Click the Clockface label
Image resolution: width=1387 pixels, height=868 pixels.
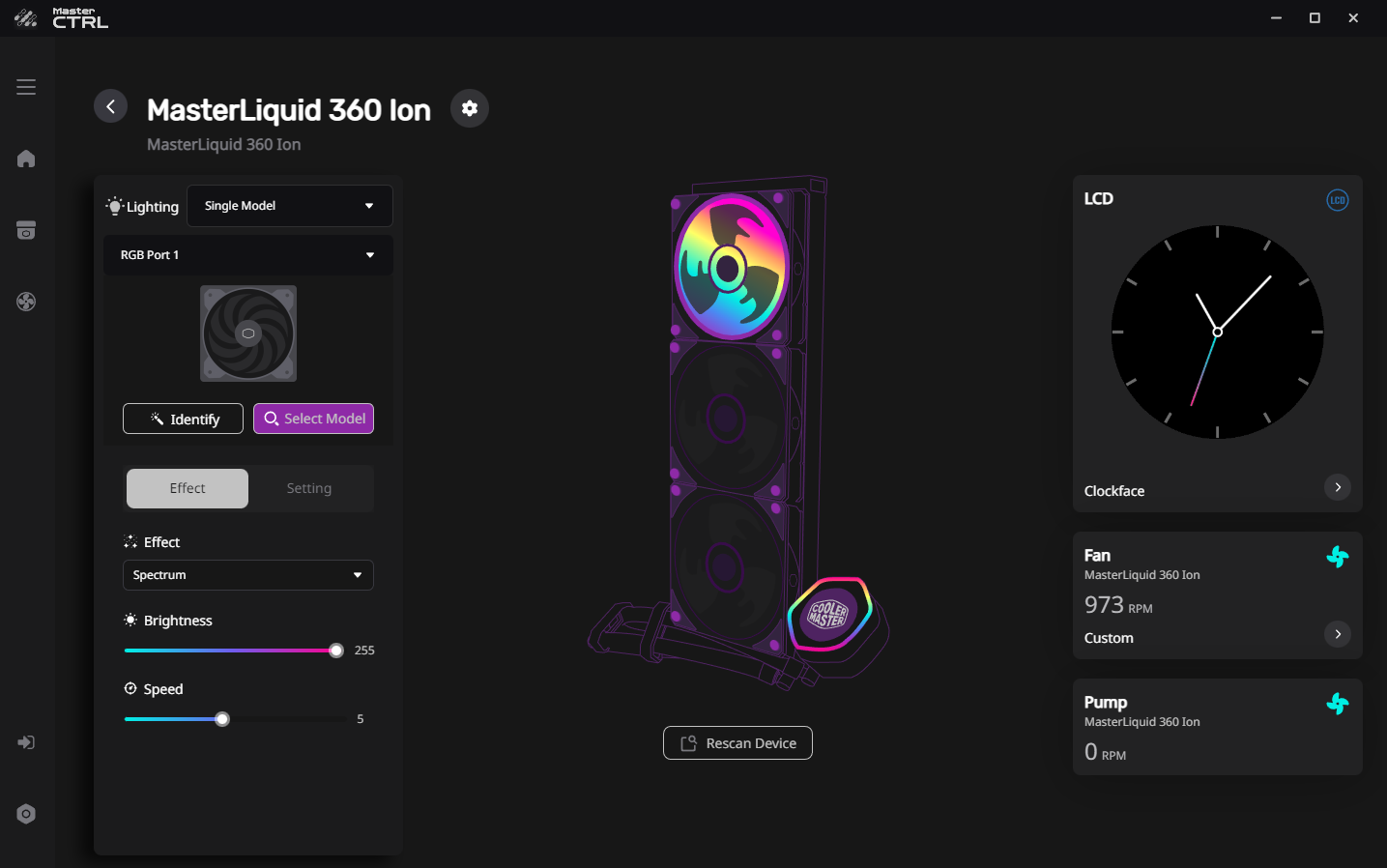coord(1114,491)
